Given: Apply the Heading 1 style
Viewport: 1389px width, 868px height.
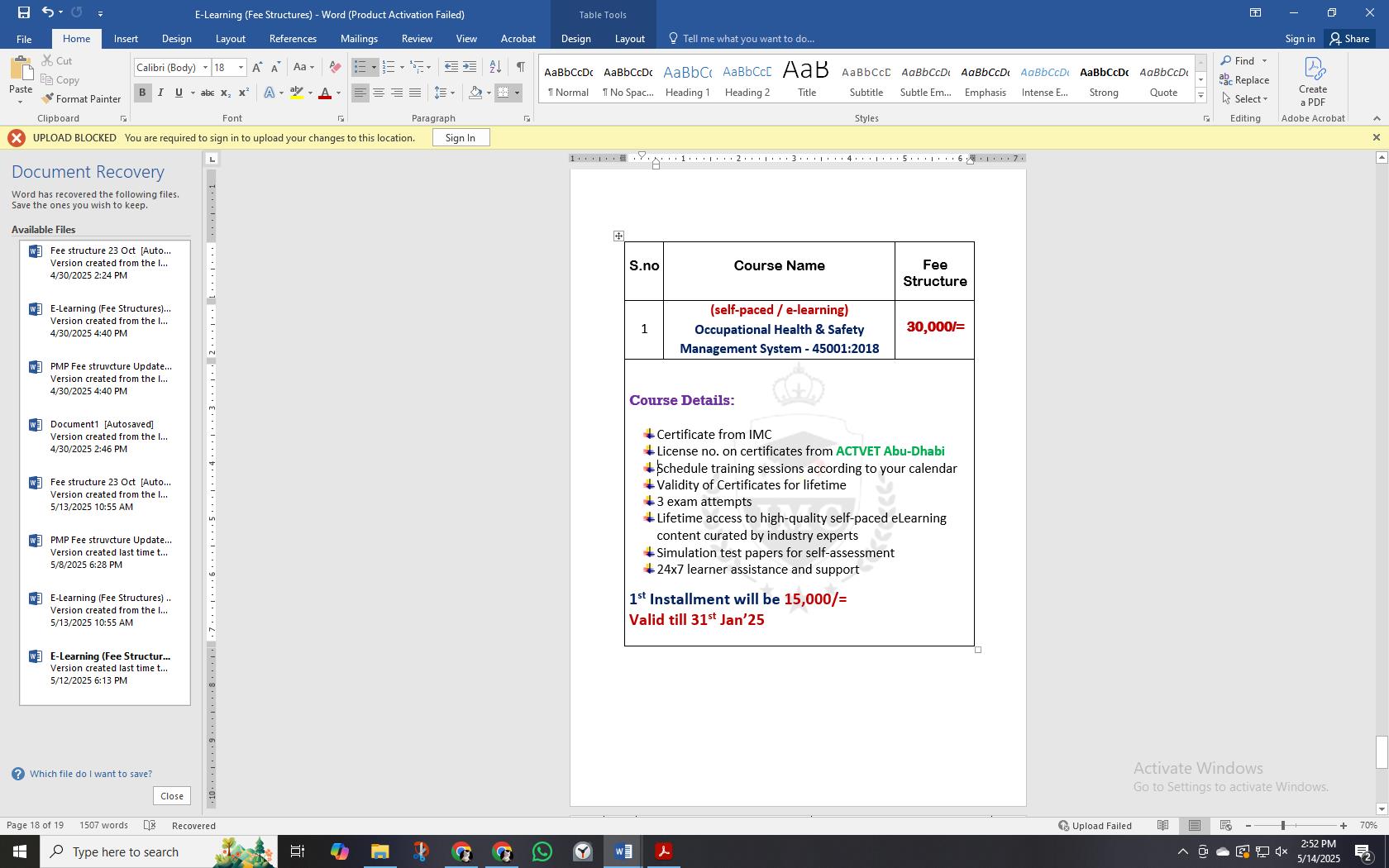Looking at the screenshot, I should (x=688, y=80).
